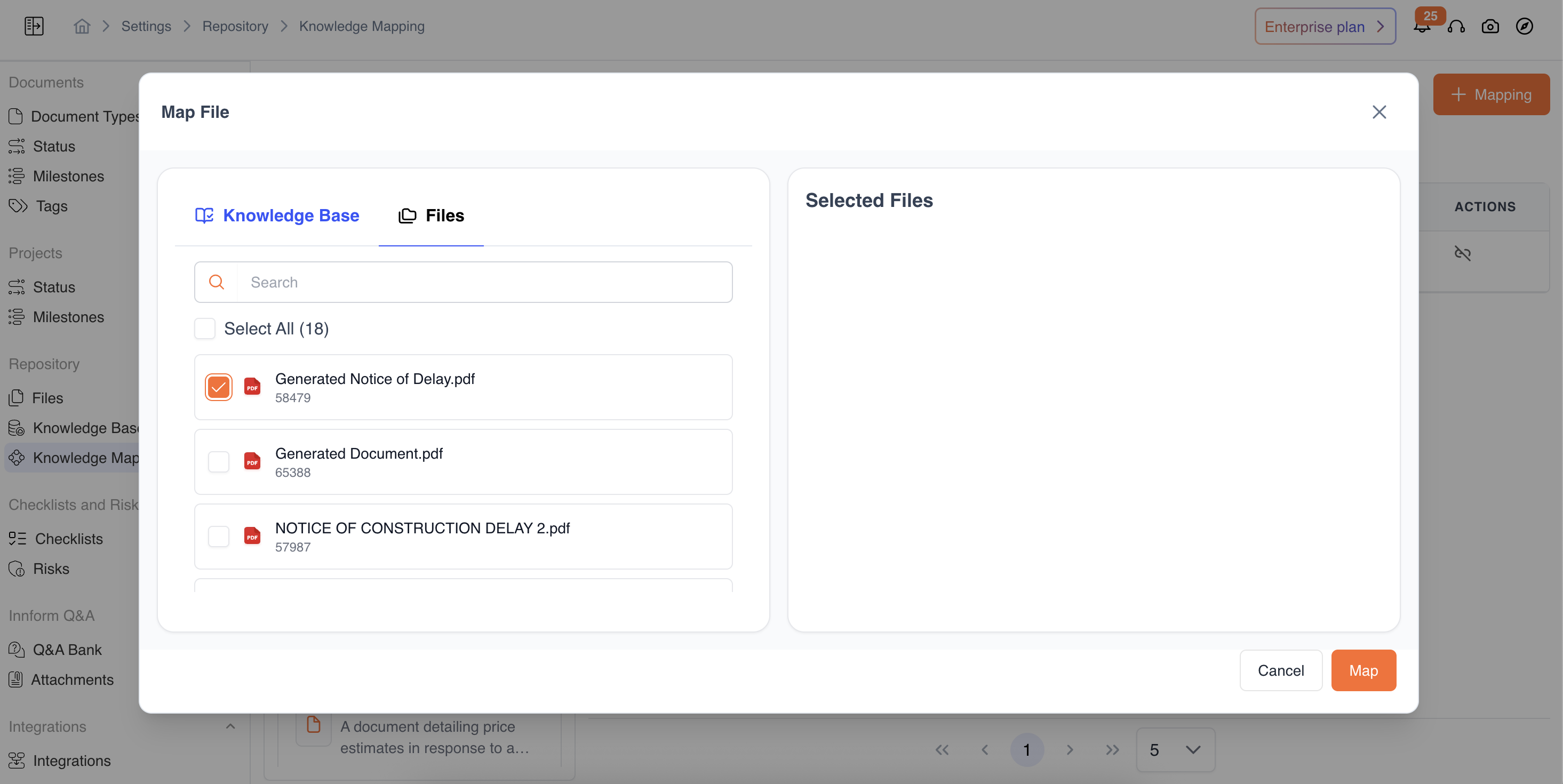Image resolution: width=1563 pixels, height=784 pixels.
Task: Open the page size dropdown showing 5
Action: tap(1175, 750)
